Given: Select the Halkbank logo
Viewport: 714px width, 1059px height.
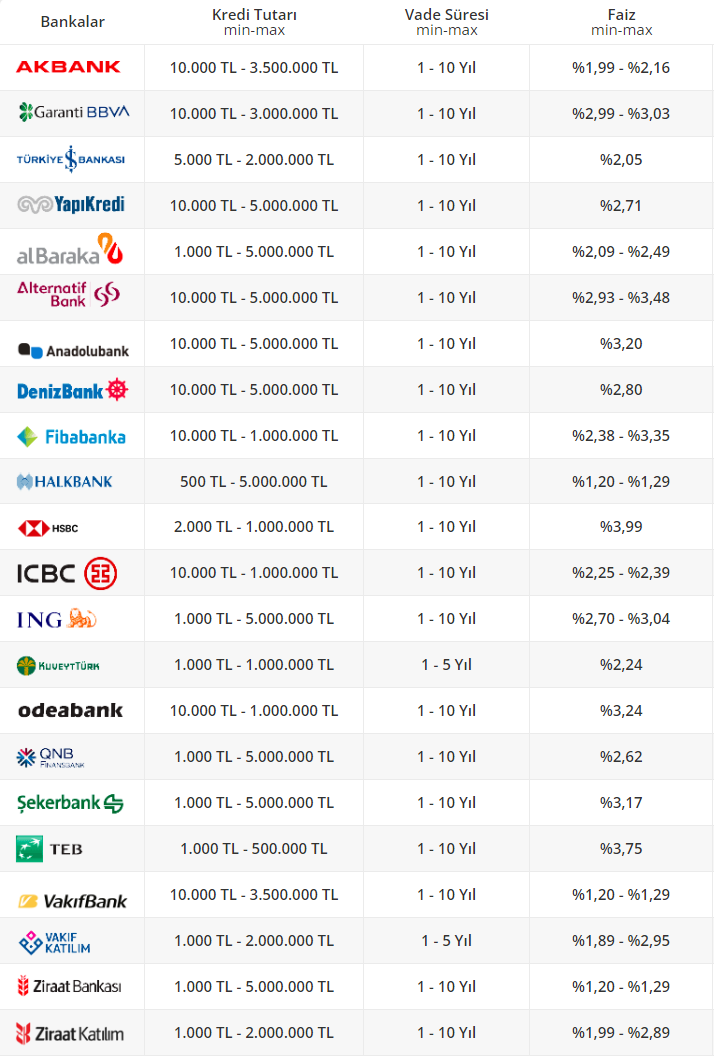Looking at the screenshot, I should click(65, 482).
